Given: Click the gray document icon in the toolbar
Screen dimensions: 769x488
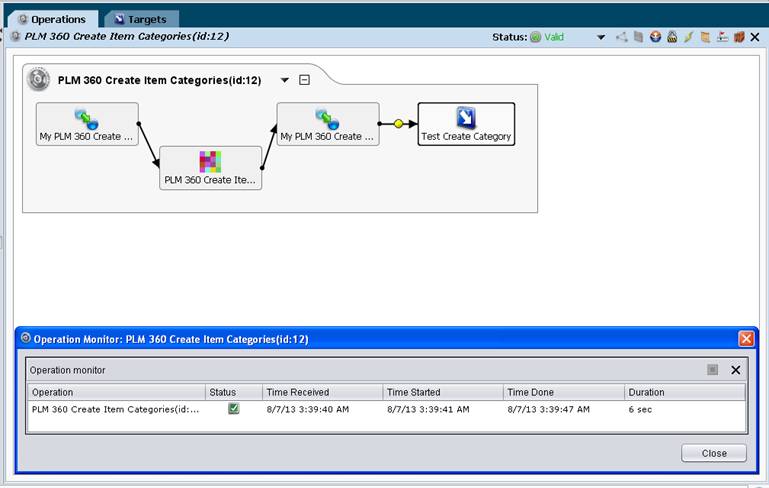Looking at the screenshot, I should click(x=638, y=37).
